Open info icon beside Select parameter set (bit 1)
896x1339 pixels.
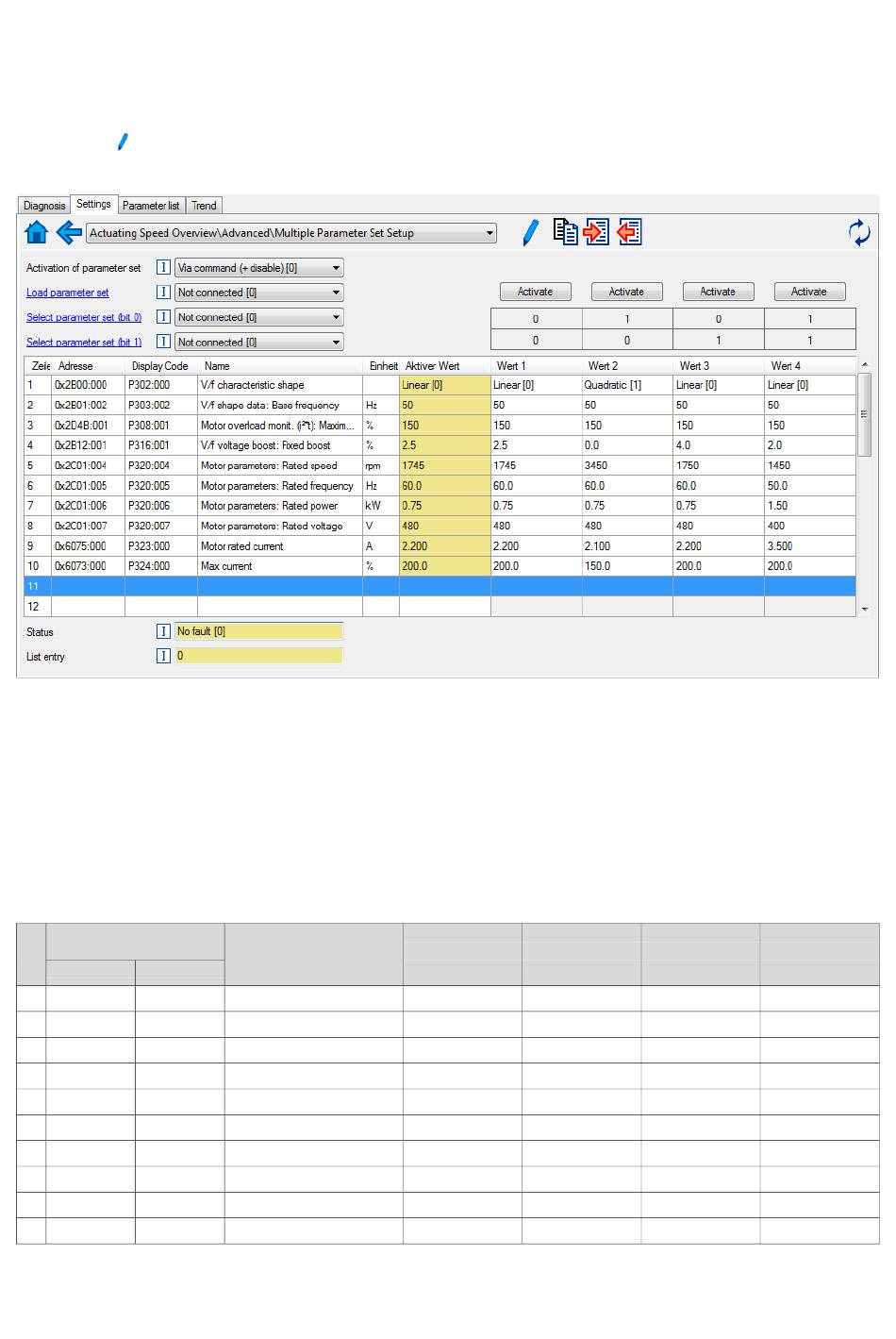(x=163, y=342)
